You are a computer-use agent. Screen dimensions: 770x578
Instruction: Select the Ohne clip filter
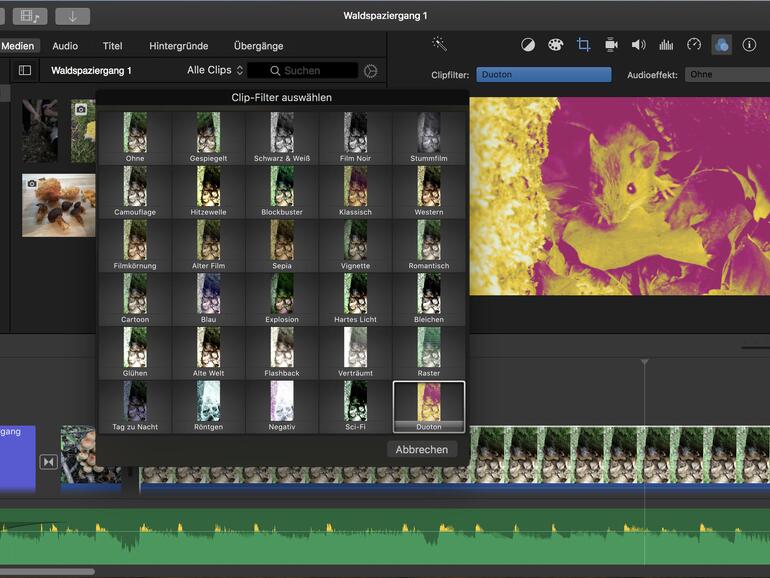(x=135, y=138)
